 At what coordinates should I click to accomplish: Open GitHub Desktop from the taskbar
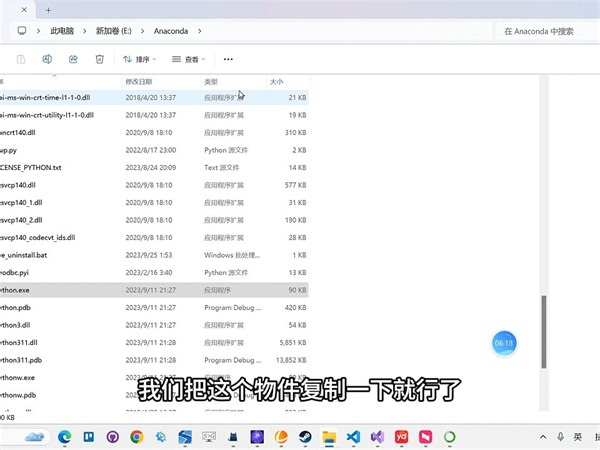pos(112,437)
